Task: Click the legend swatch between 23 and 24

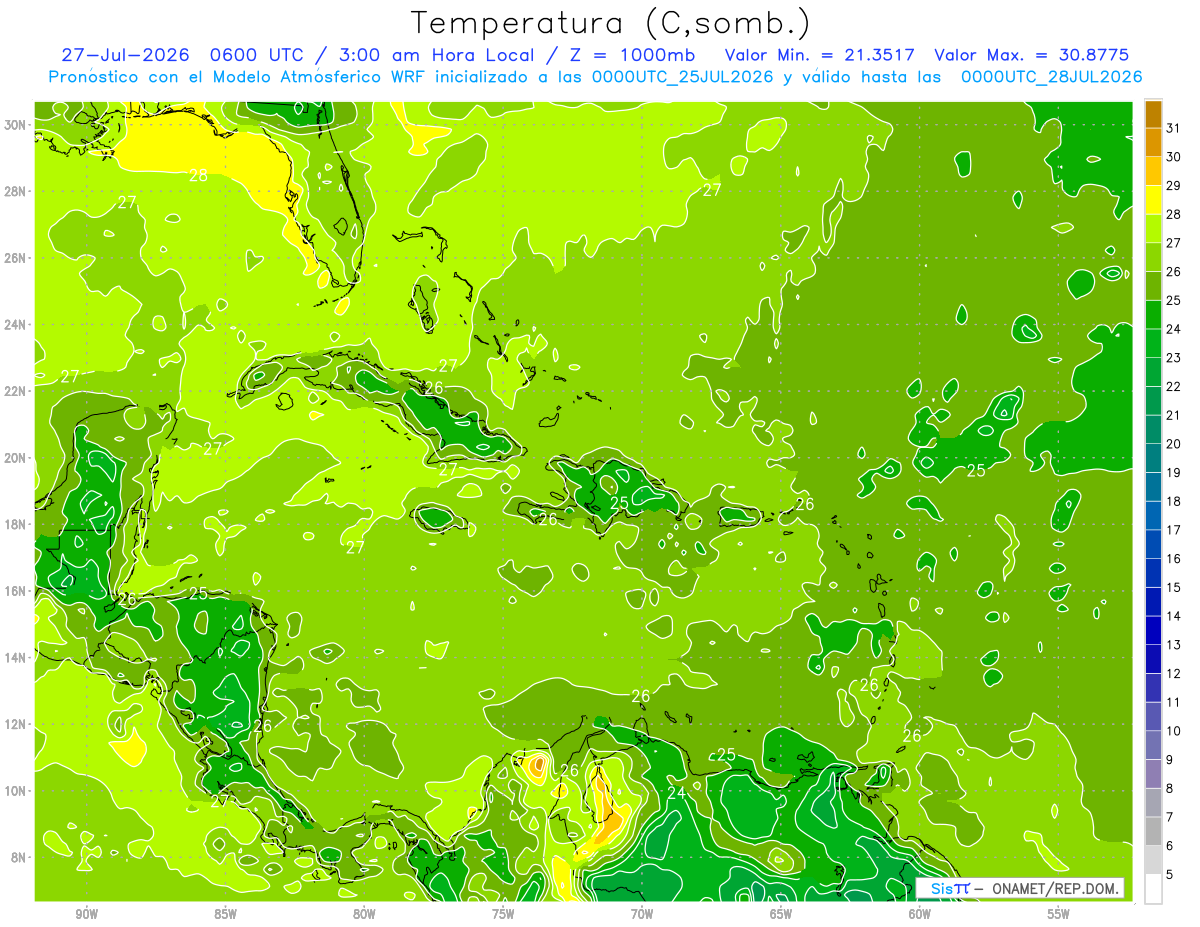Action: point(1153,343)
